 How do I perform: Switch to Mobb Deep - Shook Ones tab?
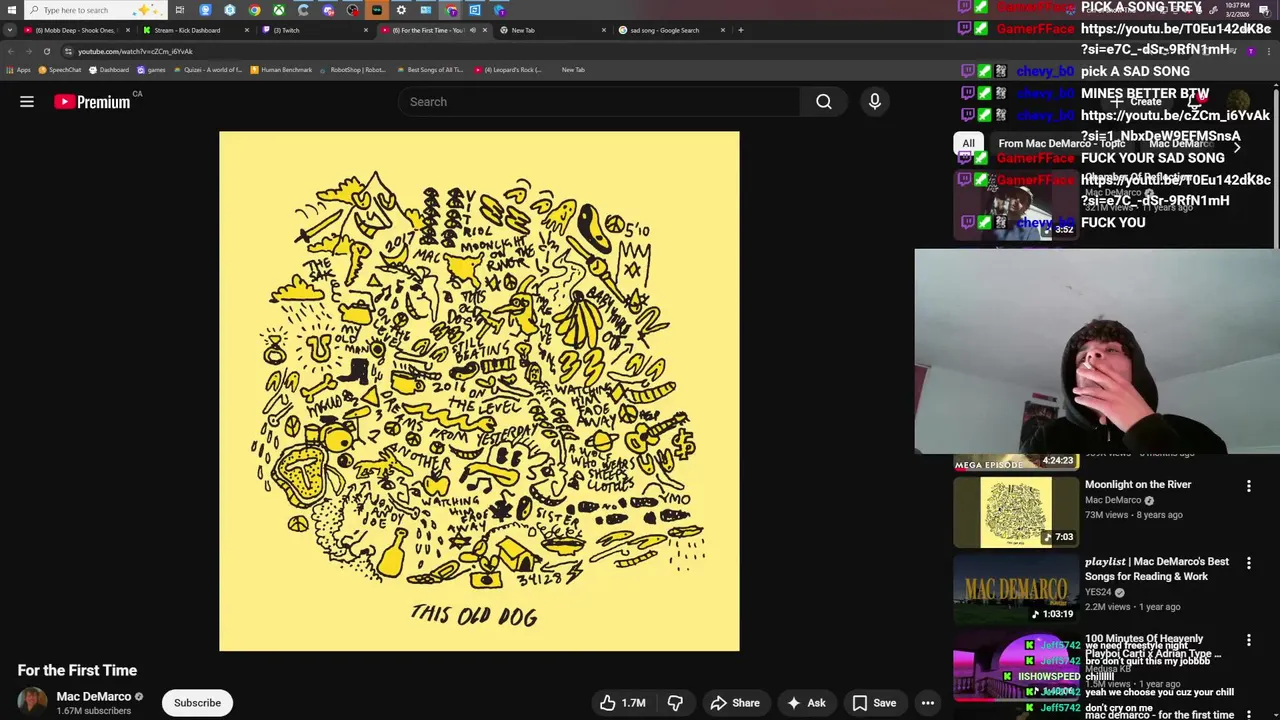tap(75, 30)
